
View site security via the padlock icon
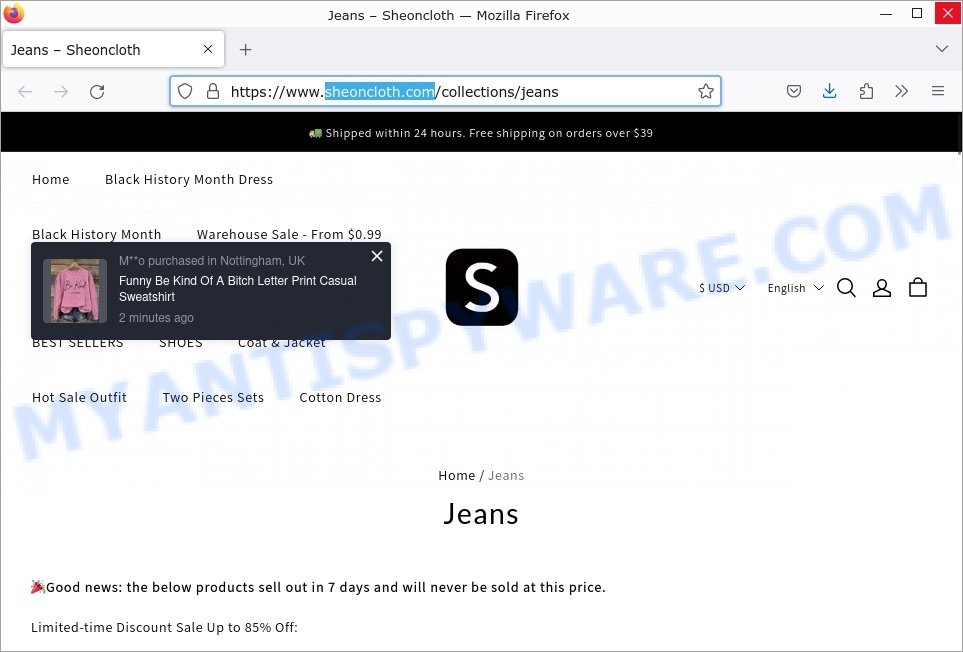212,91
